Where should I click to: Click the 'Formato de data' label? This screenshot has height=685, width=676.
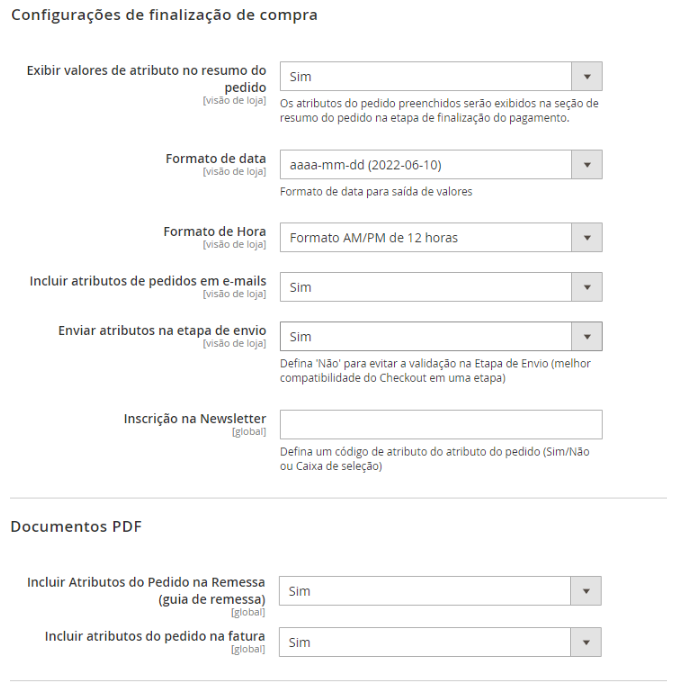point(216,158)
